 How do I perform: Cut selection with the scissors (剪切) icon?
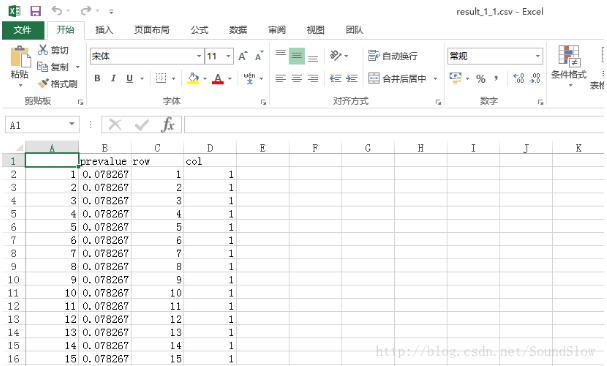43,50
